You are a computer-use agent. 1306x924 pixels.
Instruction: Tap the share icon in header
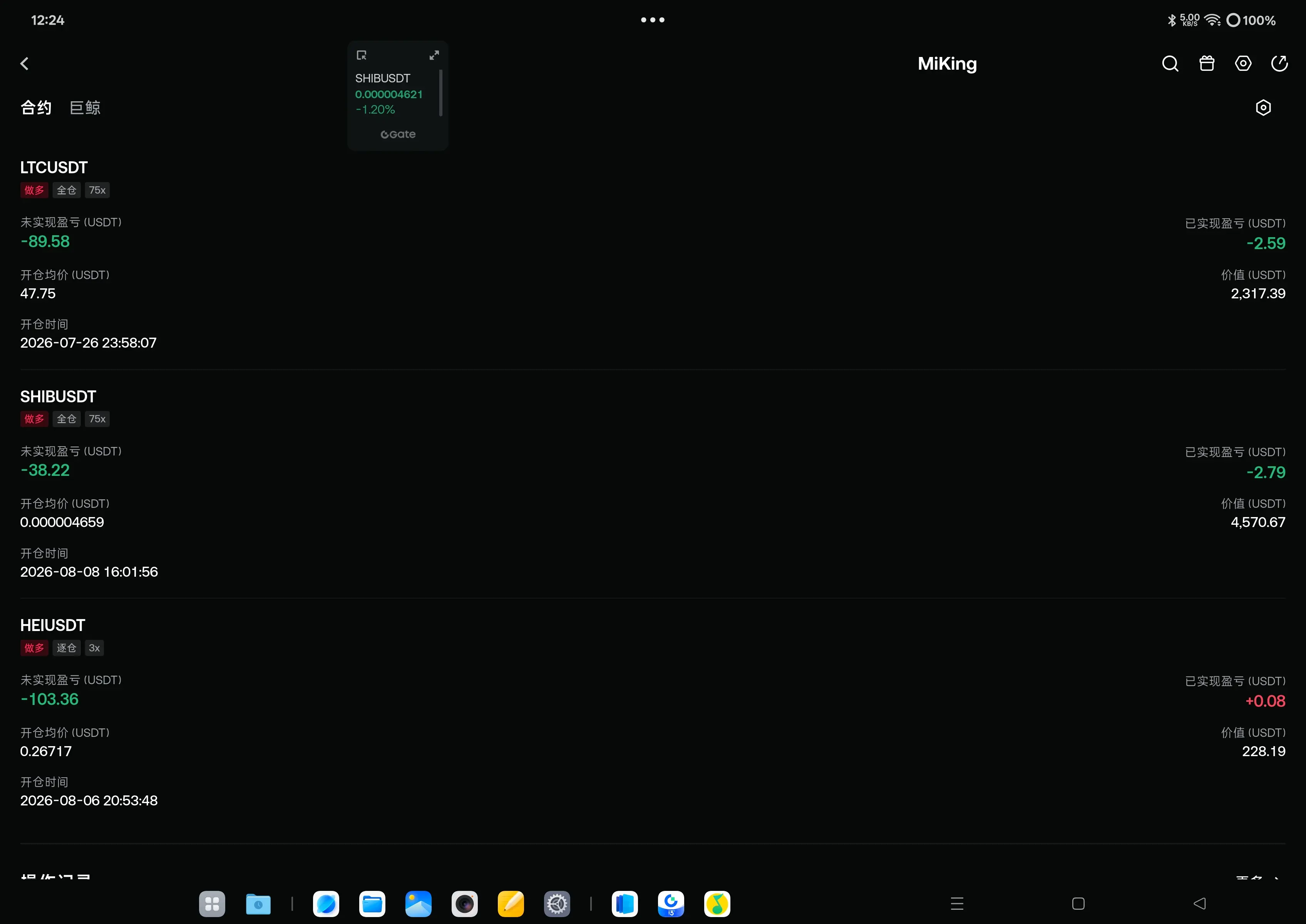1279,63
